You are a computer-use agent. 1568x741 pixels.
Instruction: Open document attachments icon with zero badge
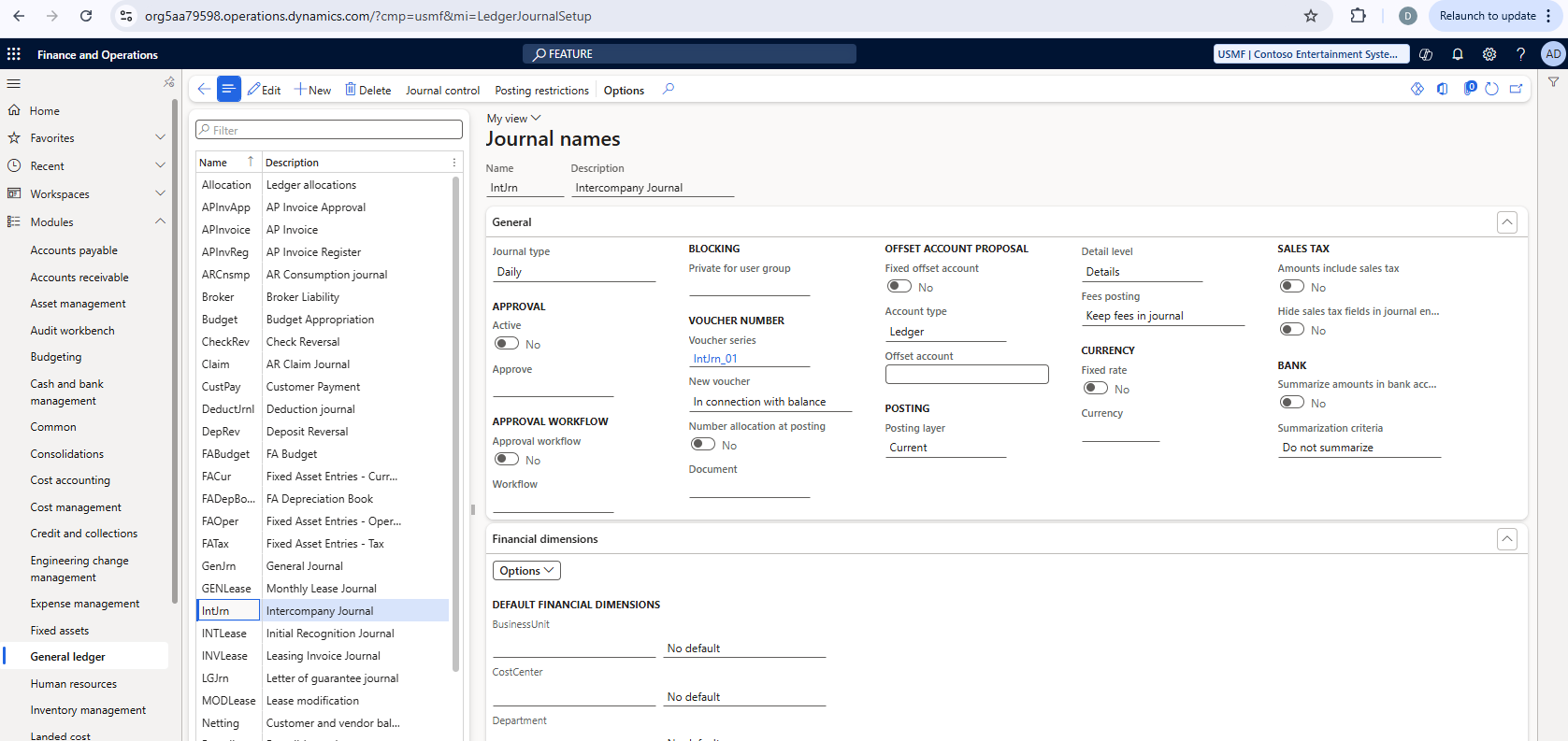pyautogui.click(x=1469, y=88)
